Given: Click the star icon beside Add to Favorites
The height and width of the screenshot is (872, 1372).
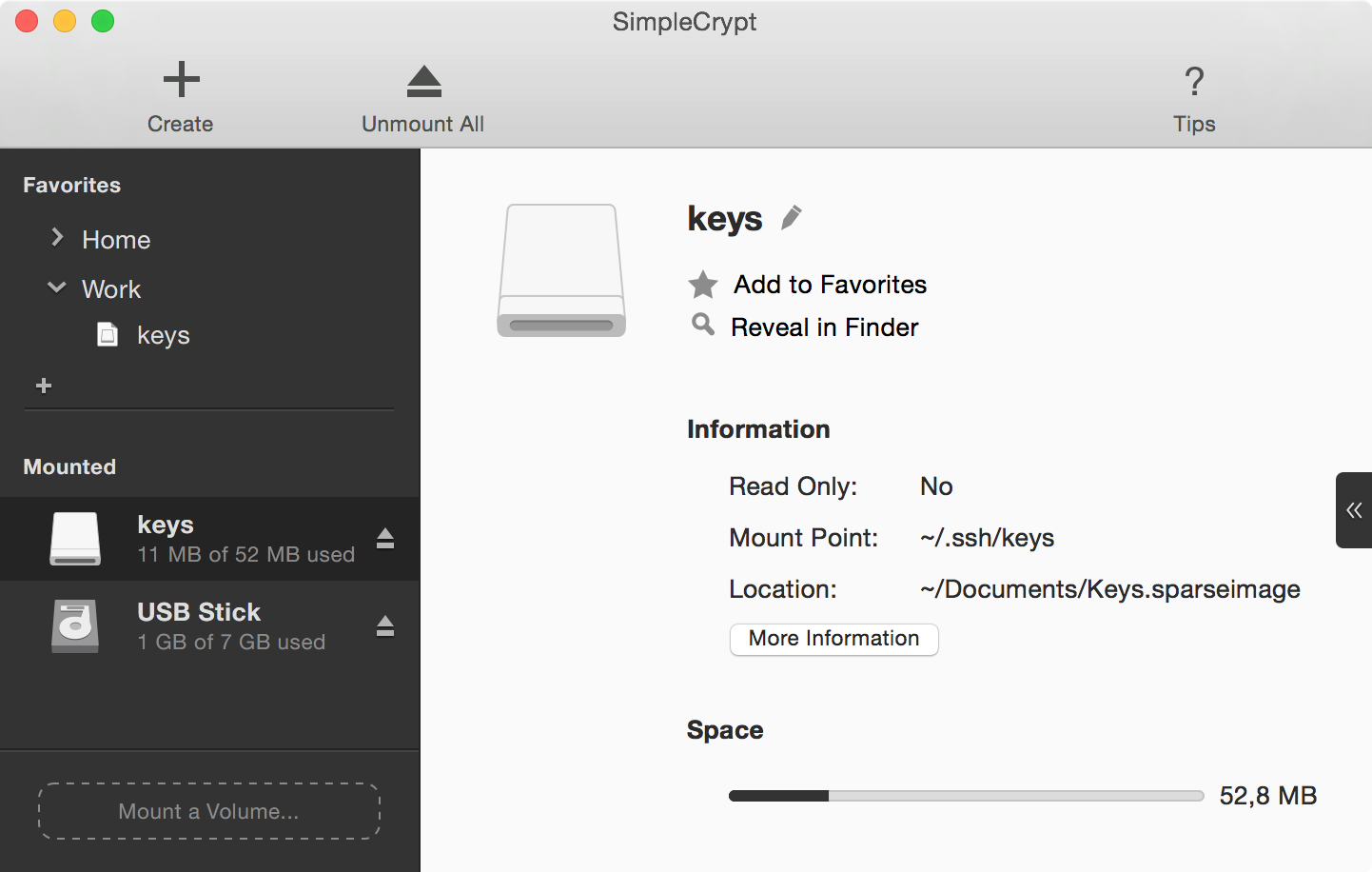Looking at the screenshot, I should tap(703, 285).
